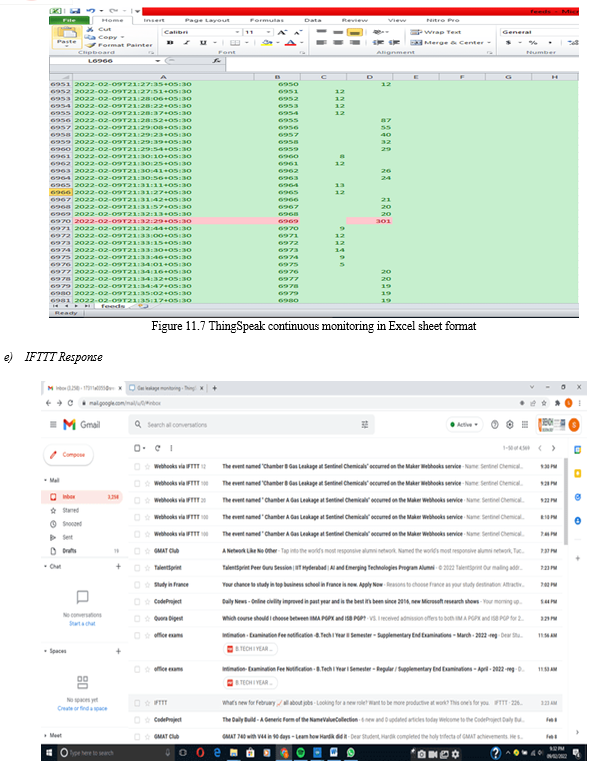This screenshot has width=608, height=773.
Task: Open the Gmail Inbox folder
Action: pyautogui.click(x=81, y=497)
